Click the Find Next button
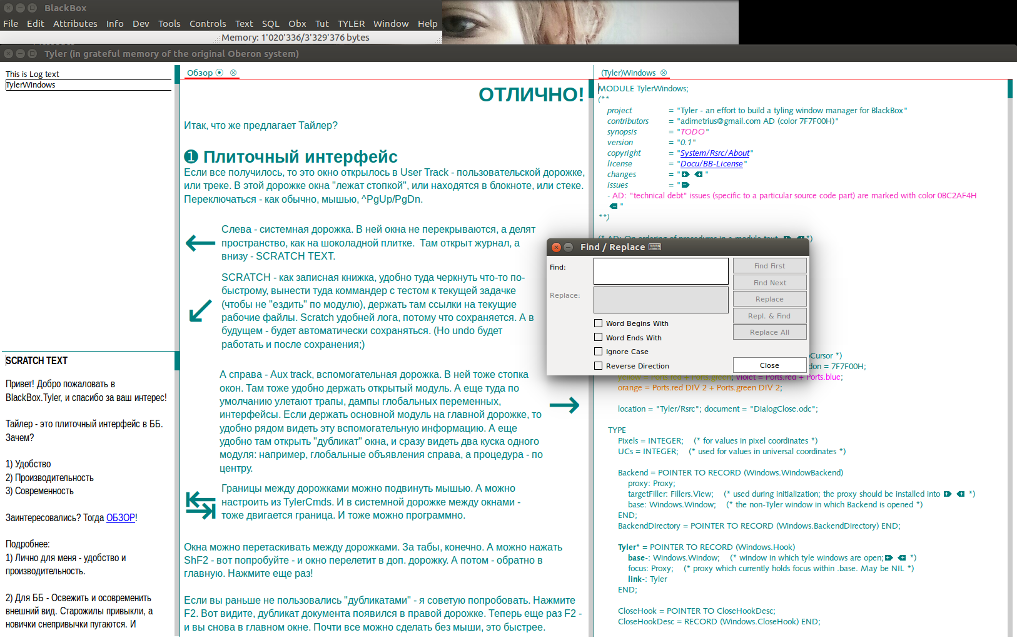The image size is (1017, 640). (x=769, y=283)
